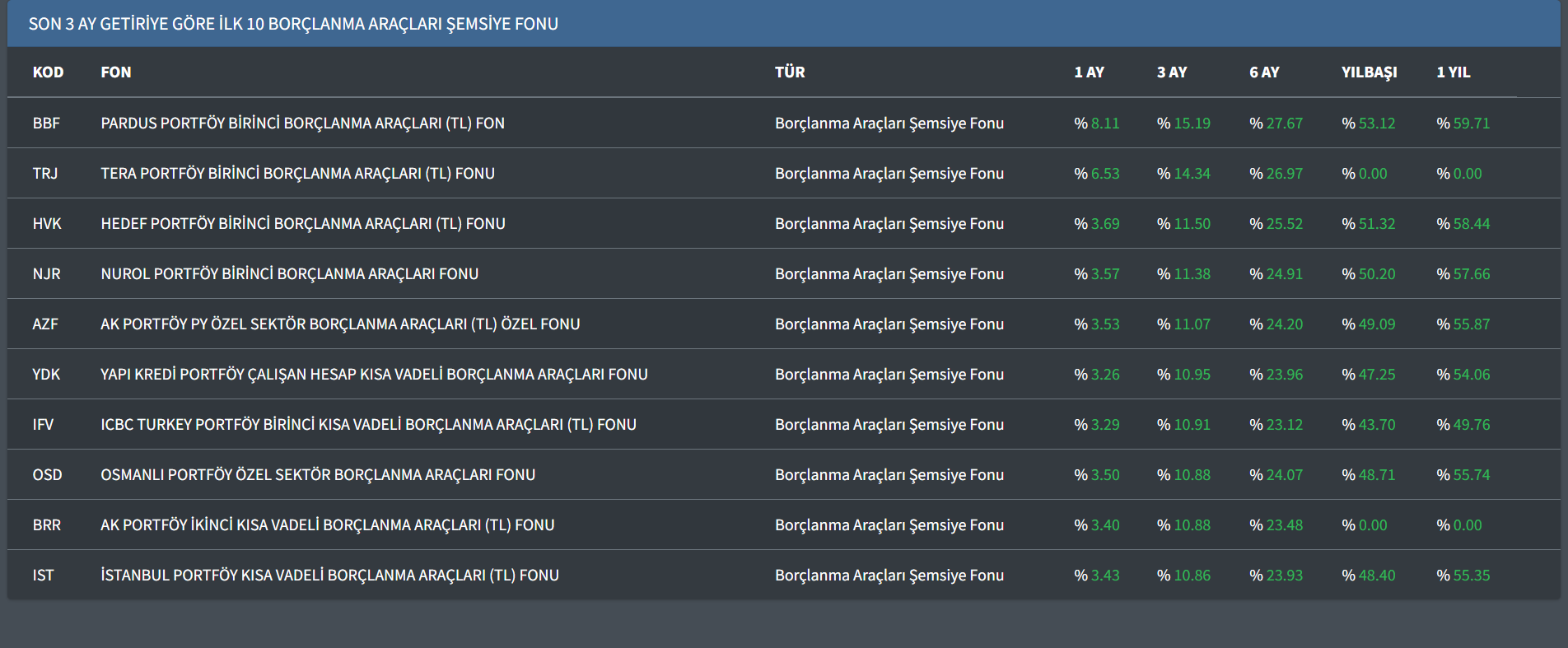Open NUROL PORTFÖY BİRİNCİ BORÇLANMA ARAÇLARI FONU
Viewport: 1568px width, 648px height.
289,274
